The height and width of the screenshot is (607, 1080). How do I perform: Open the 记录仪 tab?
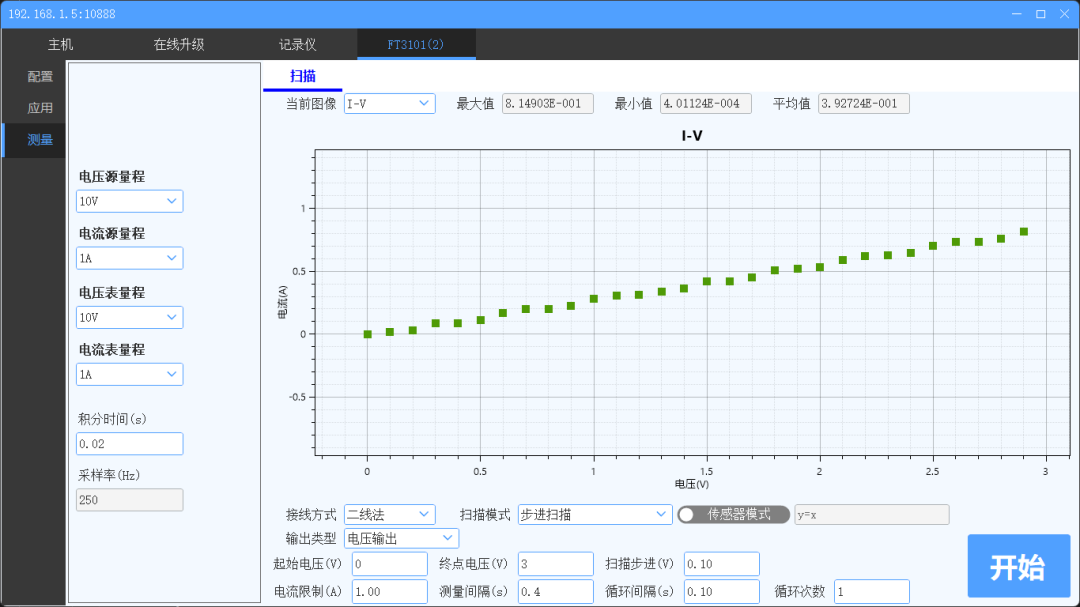[298, 45]
